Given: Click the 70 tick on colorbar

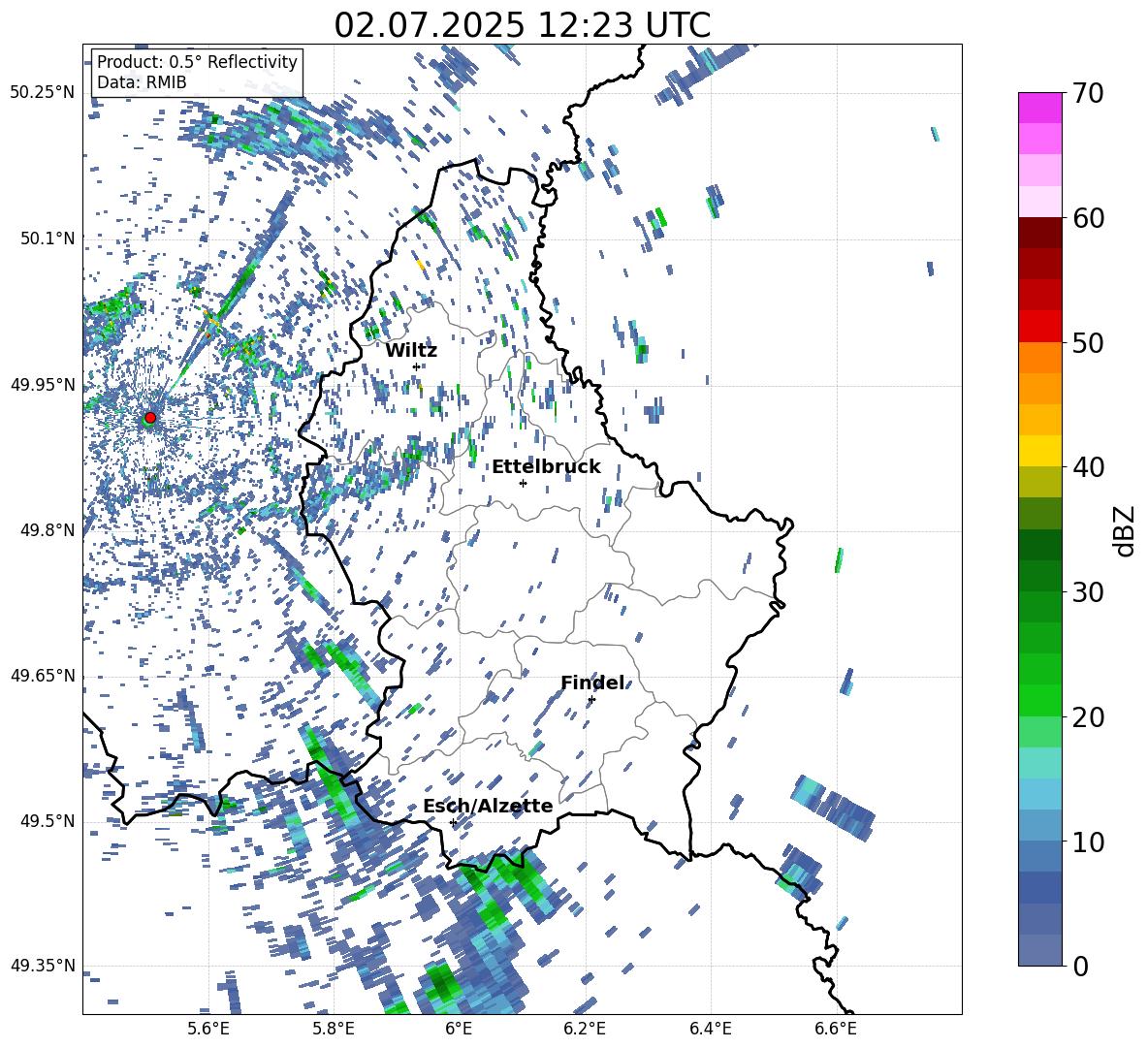Looking at the screenshot, I should point(1088,94).
